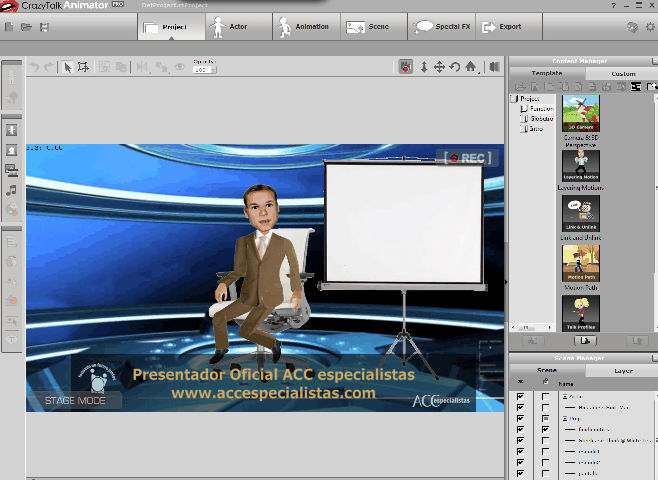The image size is (658, 480).
Task: Click the background settings sidebar icon
Action: click(x=11, y=170)
